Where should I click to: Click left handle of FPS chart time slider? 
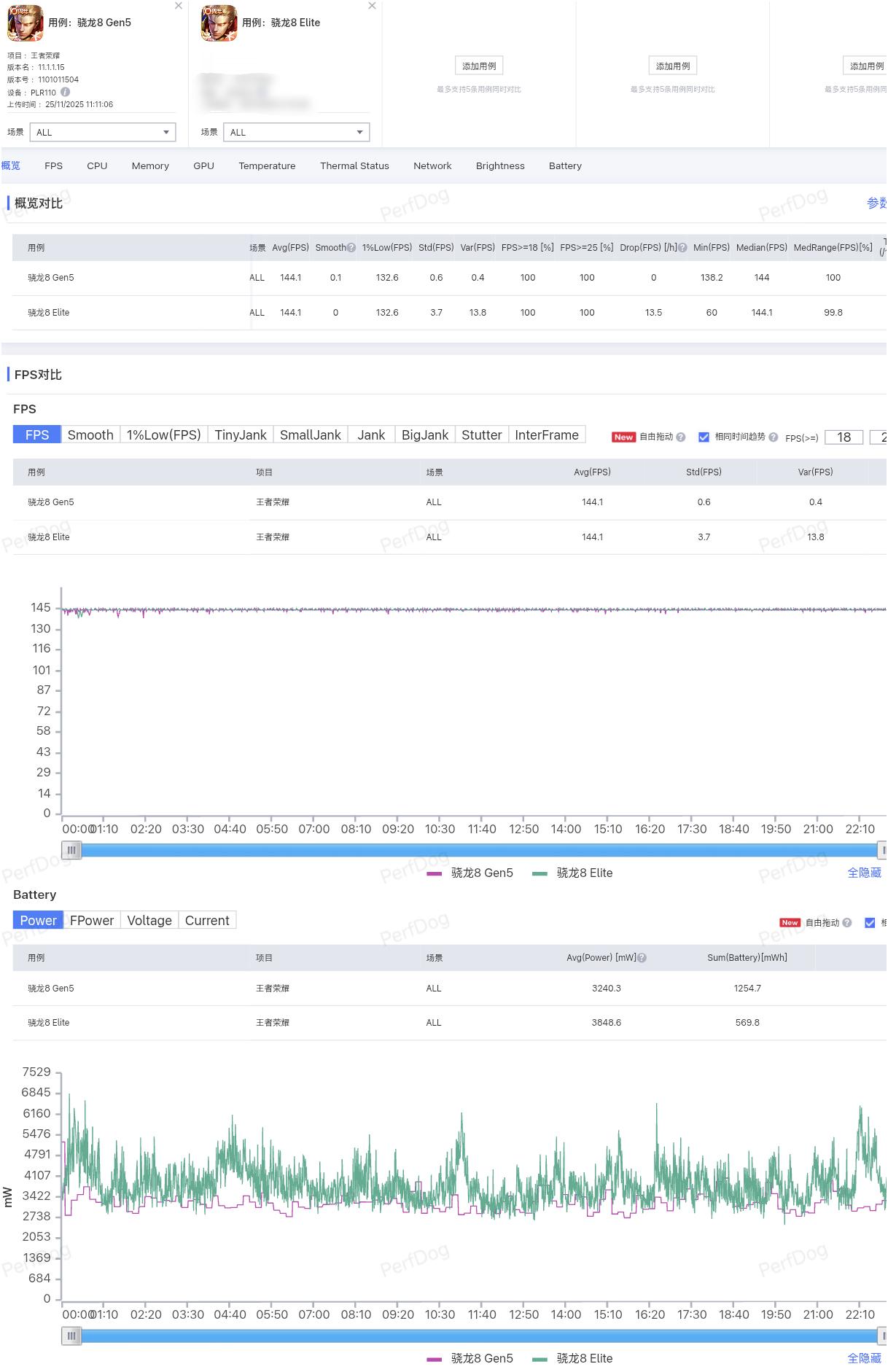[x=71, y=850]
